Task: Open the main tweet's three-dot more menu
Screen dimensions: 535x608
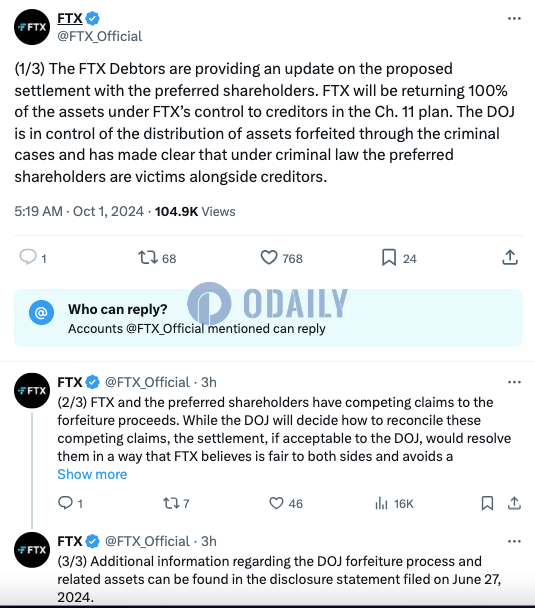Action: pos(514,18)
